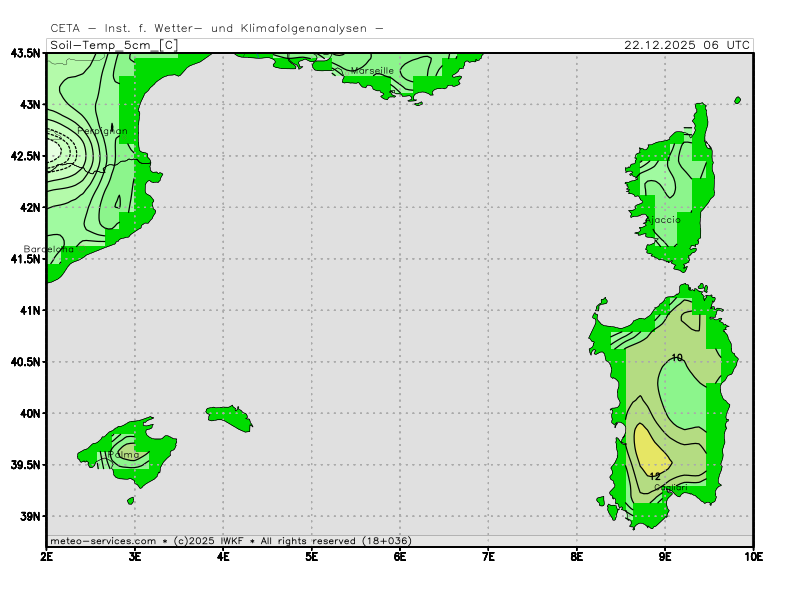This screenshot has width=800, height=600.
Task: Click the 10E longitude axis label
Action: click(x=752, y=555)
